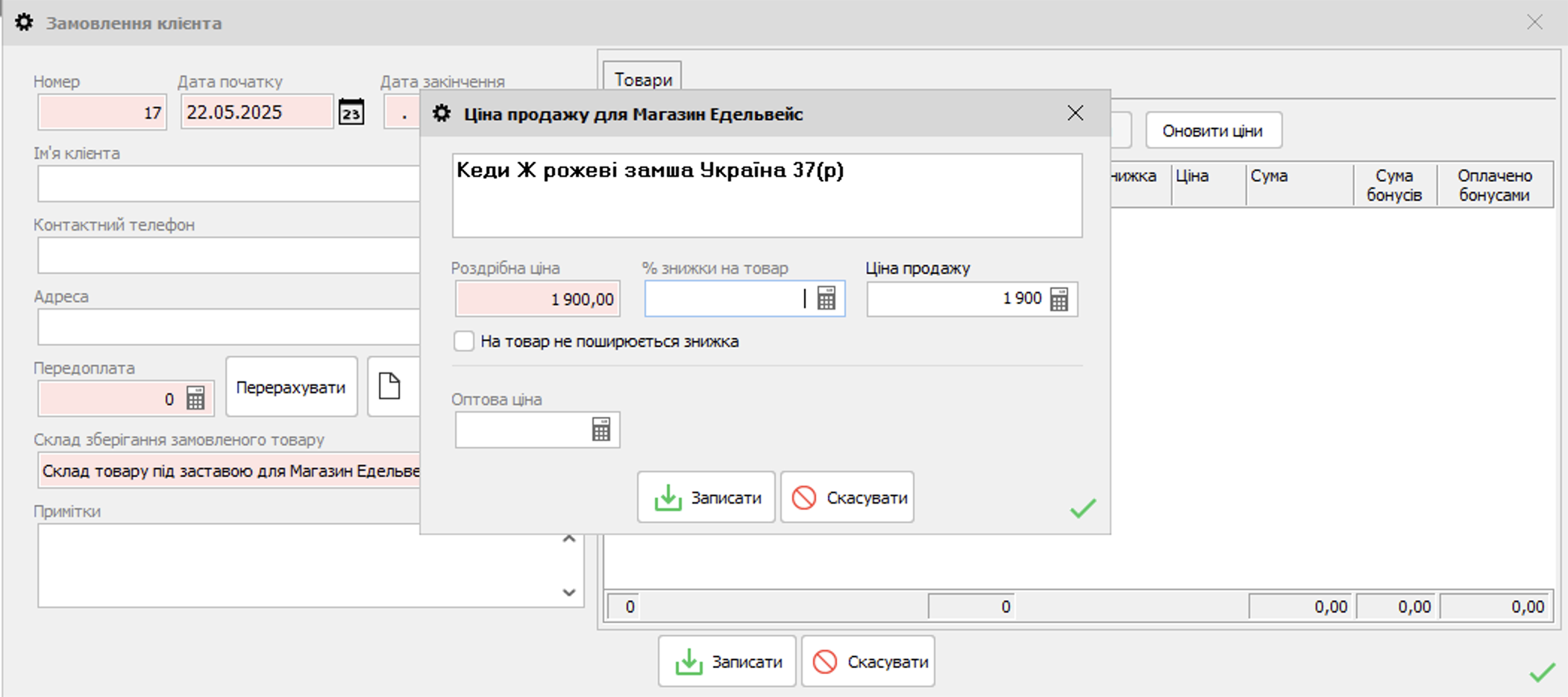
Task: Open calculator icon in Передоплата field
Action: click(x=195, y=398)
